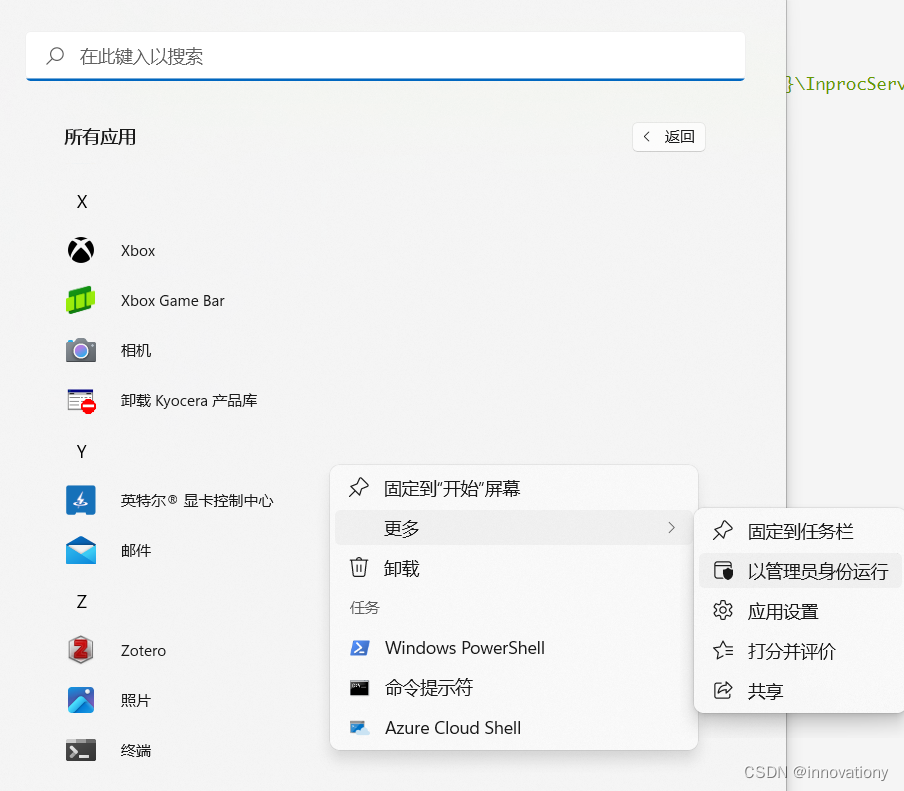Image resolution: width=904 pixels, height=791 pixels.
Task: Click the Zotero app label
Action: 143,650
